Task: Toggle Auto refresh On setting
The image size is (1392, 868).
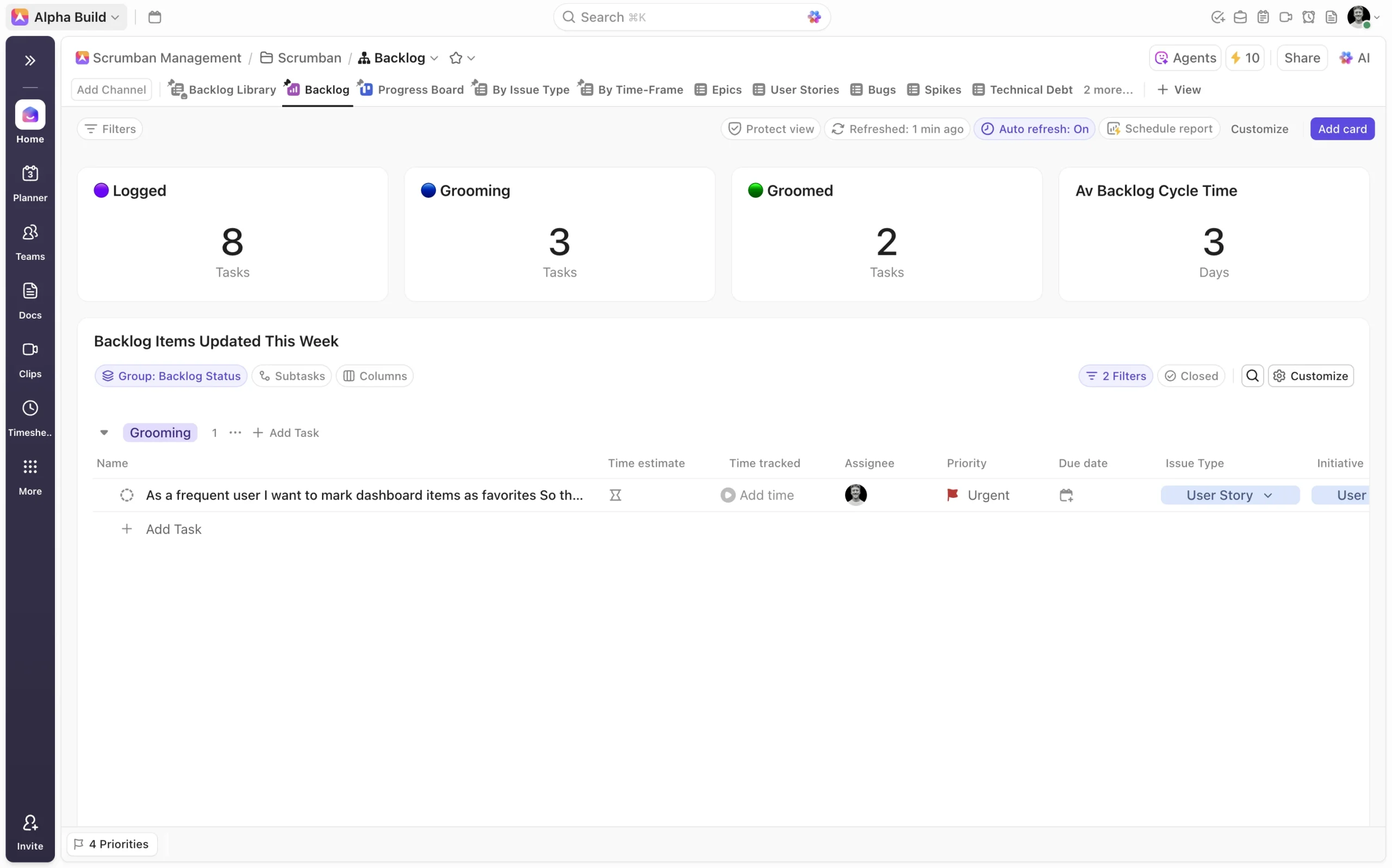Action: click(1034, 129)
